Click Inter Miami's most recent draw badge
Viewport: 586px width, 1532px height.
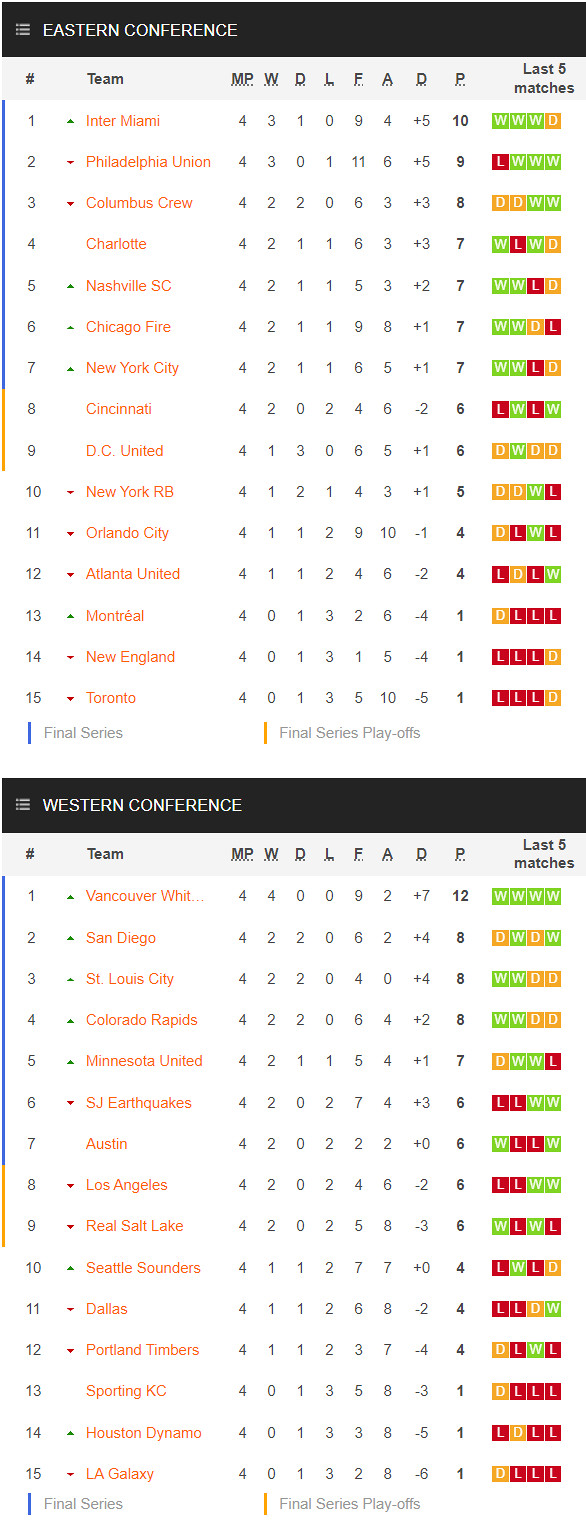click(x=553, y=121)
